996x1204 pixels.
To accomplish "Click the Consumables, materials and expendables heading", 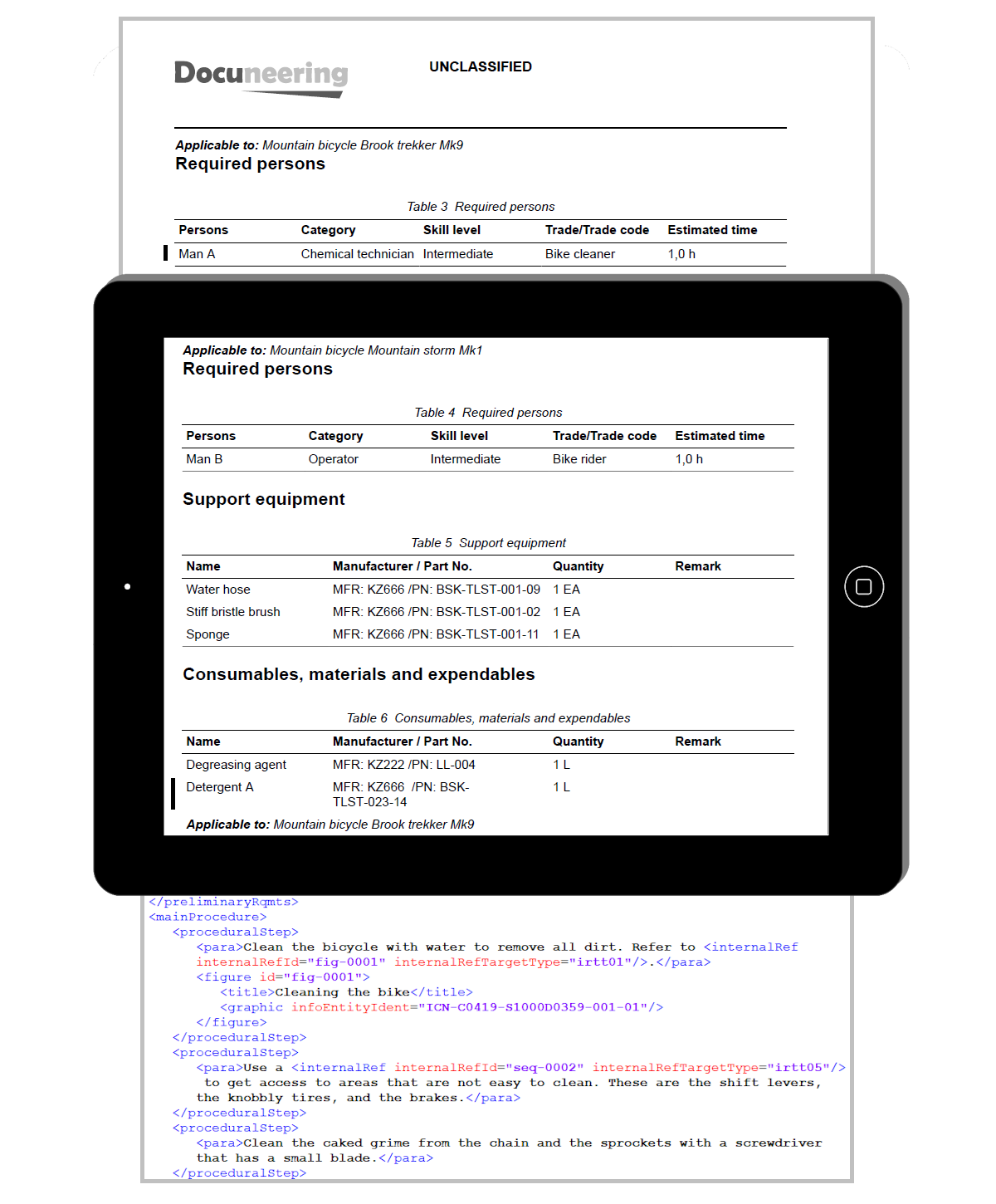I will (359, 674).
